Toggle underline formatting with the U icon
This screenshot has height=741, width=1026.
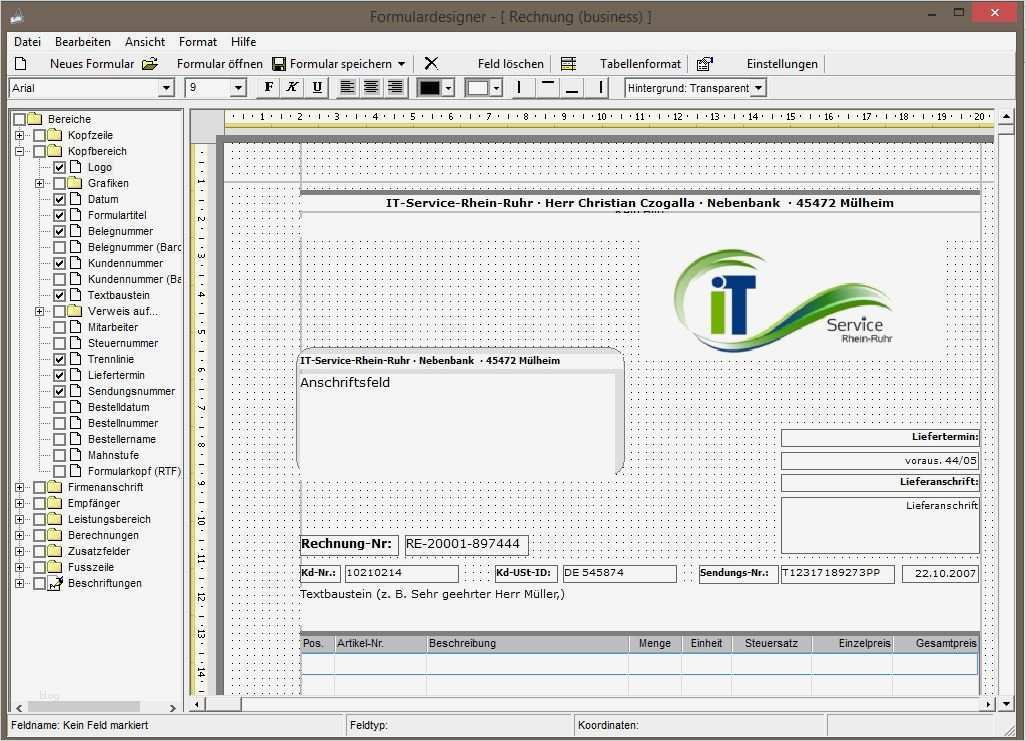click(315, 87)
